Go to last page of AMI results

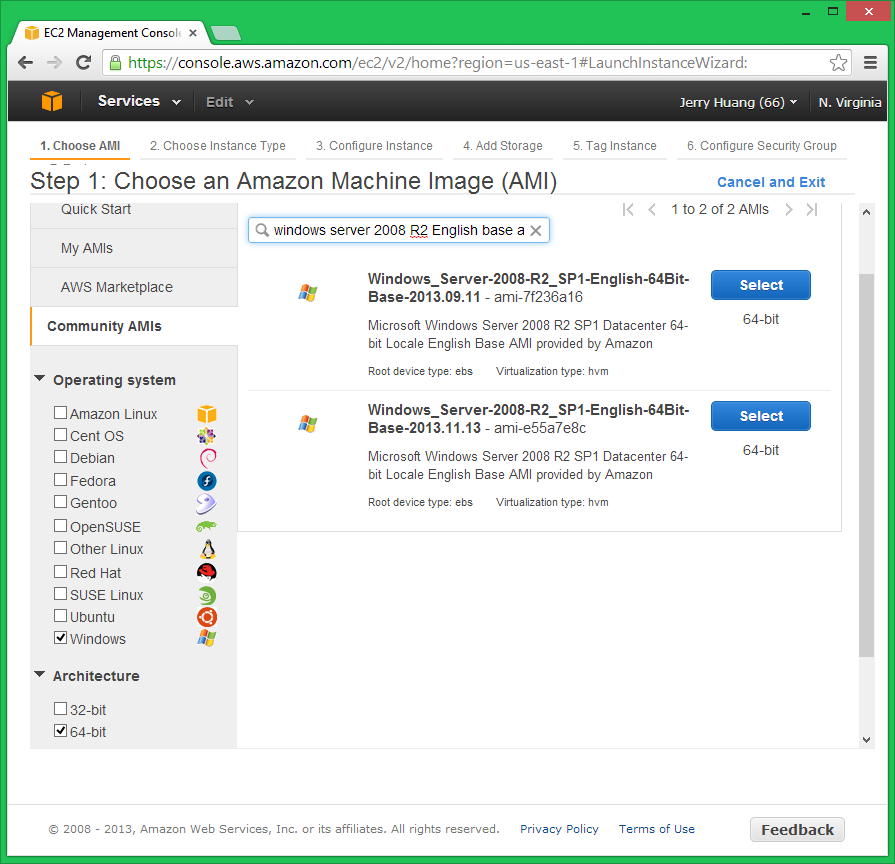coord(812,209)
